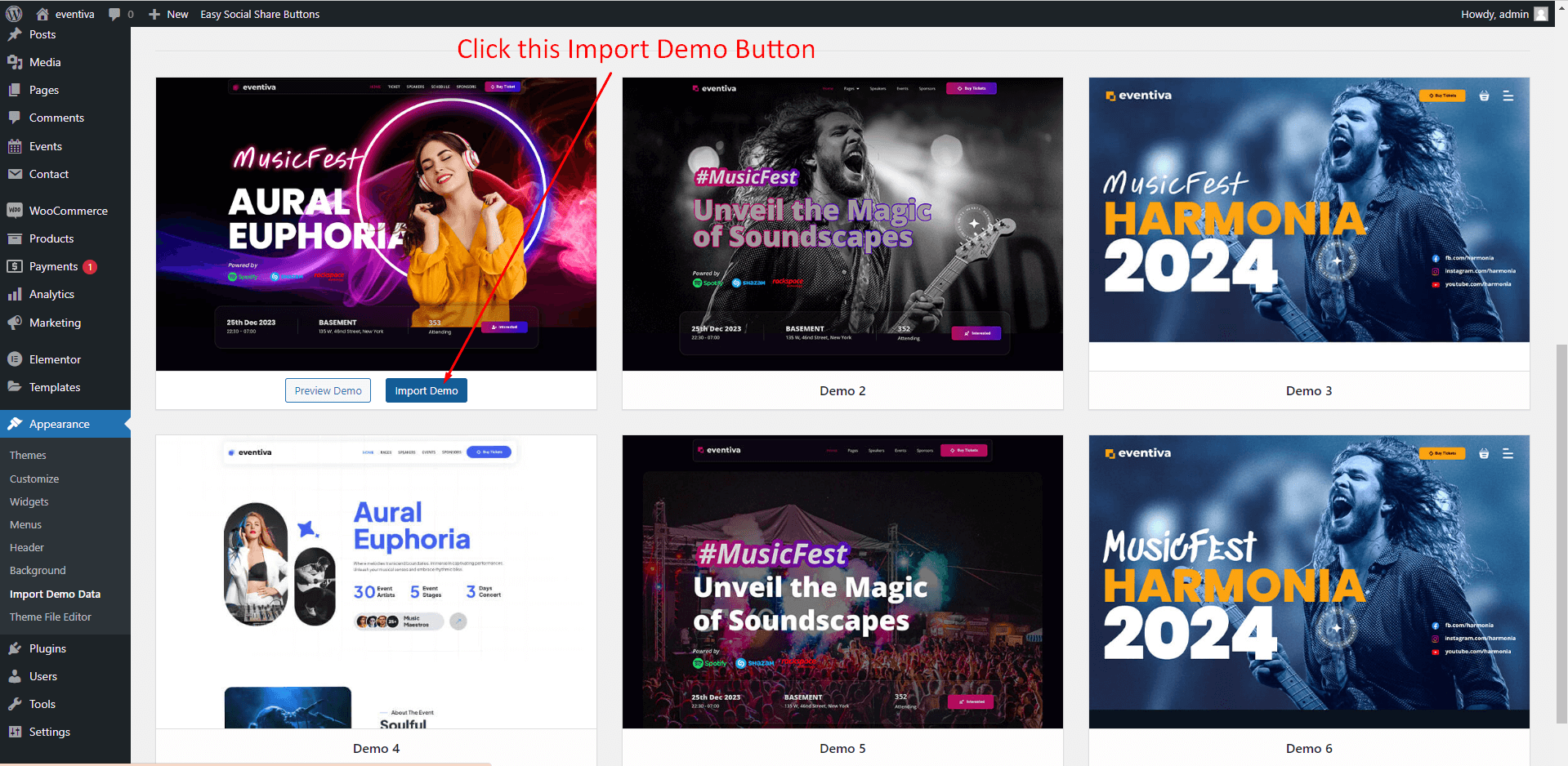
Task: Click the Comments icon in sidebar
Action: click(15, 118)
